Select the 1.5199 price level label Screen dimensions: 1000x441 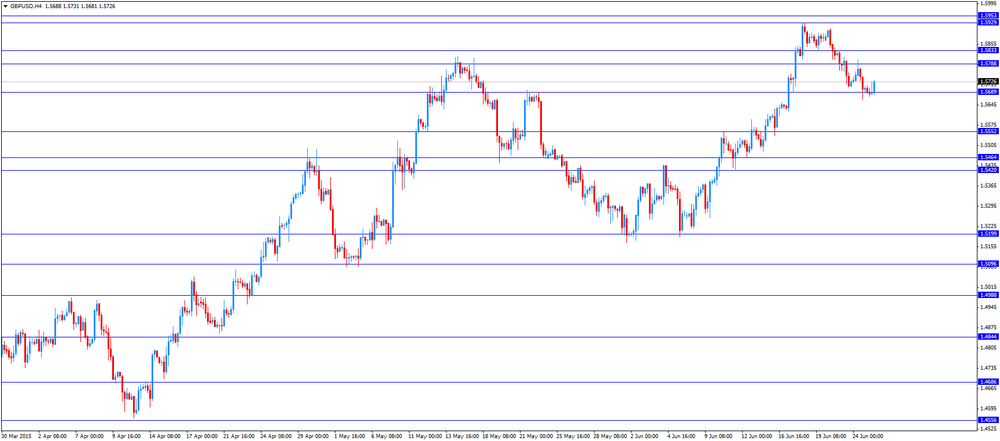(988, 234)
